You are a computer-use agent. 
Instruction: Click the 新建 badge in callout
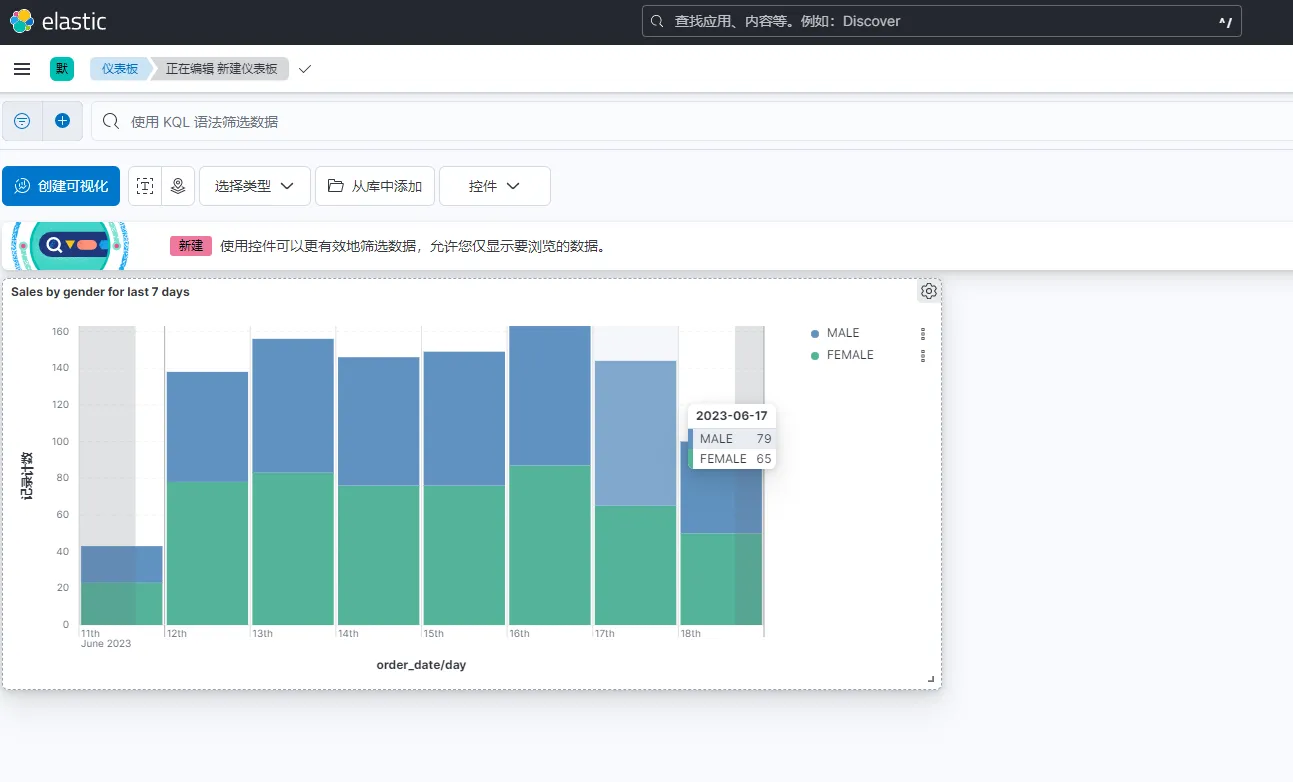pyautogui.click(x=191, y=246)
